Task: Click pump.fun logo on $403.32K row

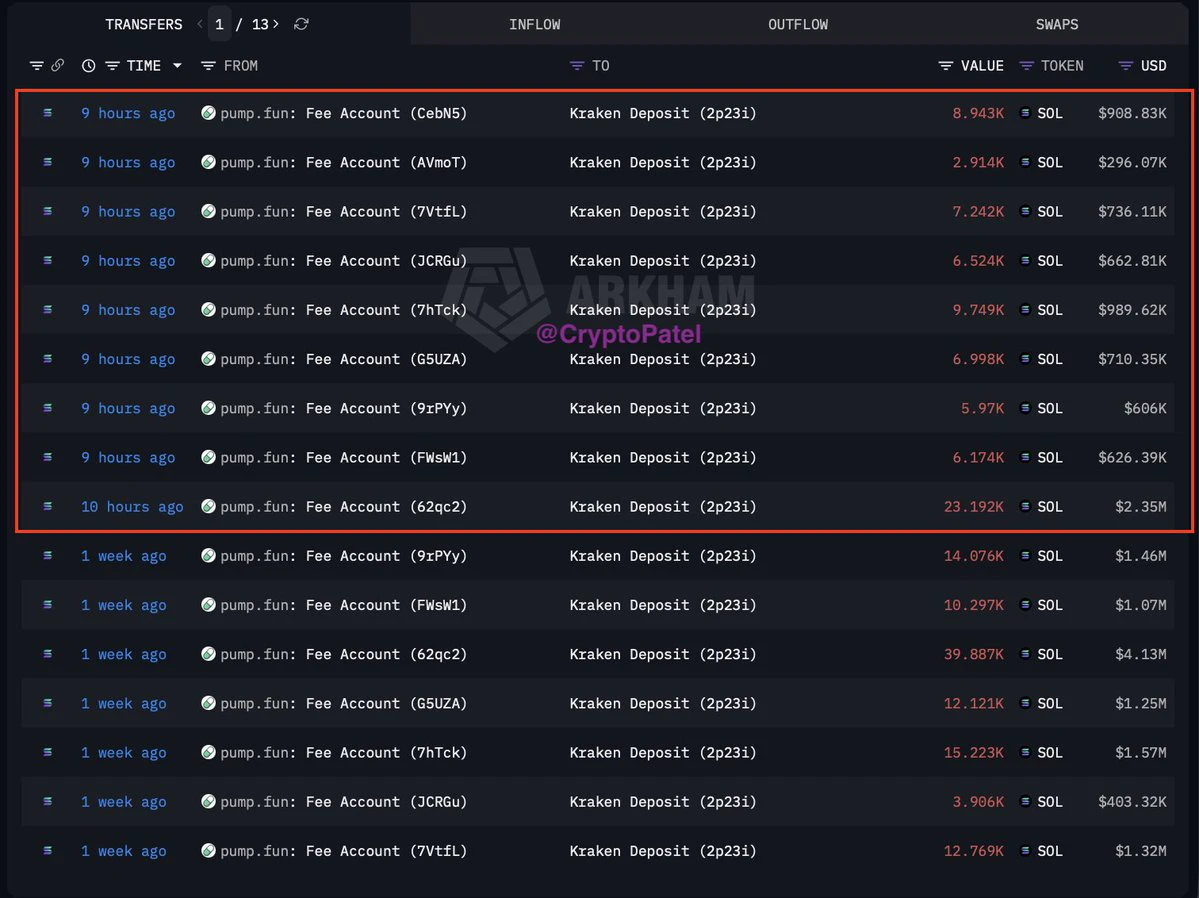Action: tap(208, 802)
